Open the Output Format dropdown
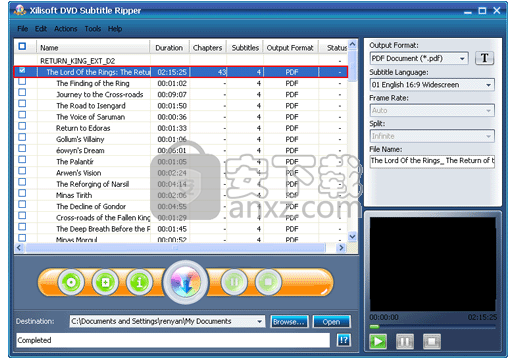The width and height of the screenshot is (517, 364). tap(462, 59)
